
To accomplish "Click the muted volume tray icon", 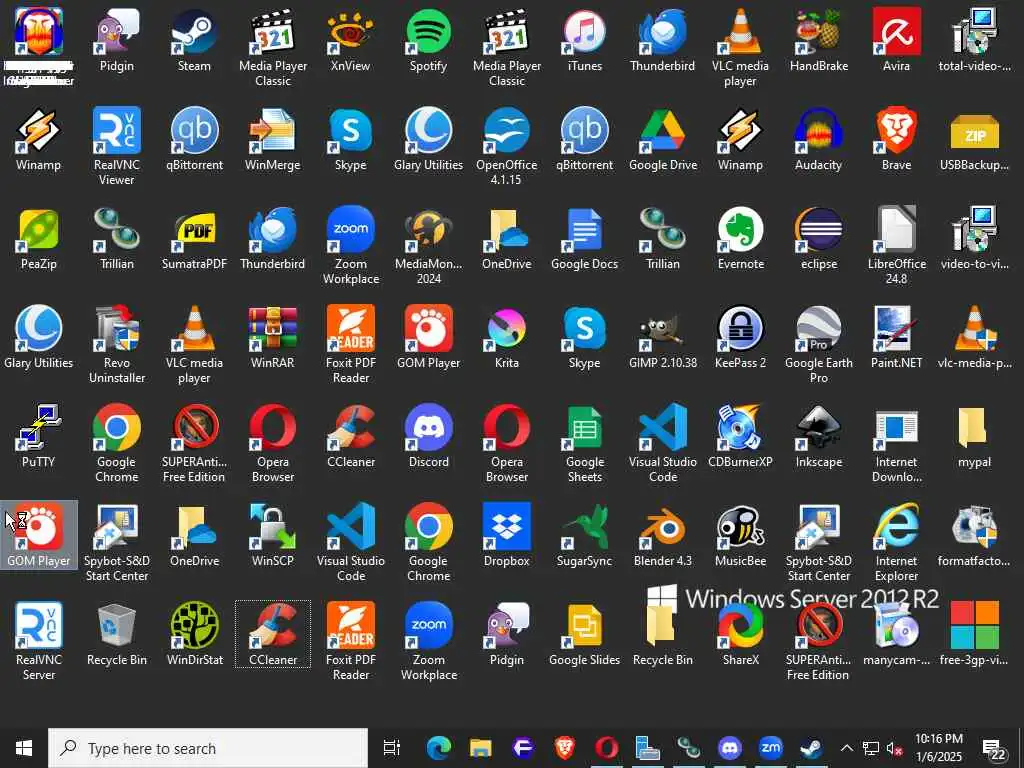I will pyautogui.click(x=895, y=748).
